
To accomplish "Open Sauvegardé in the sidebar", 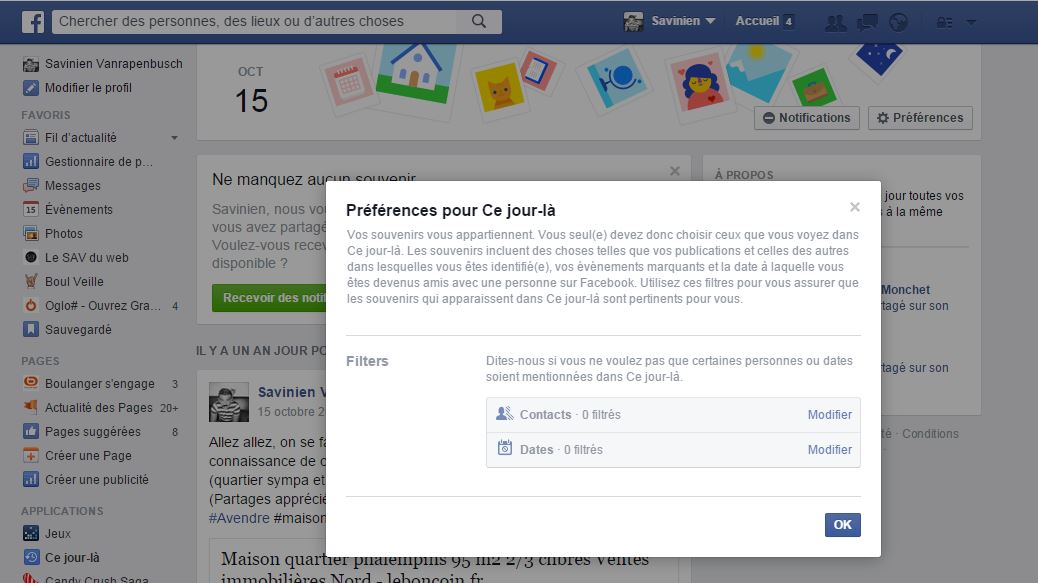I will point(78,330).
